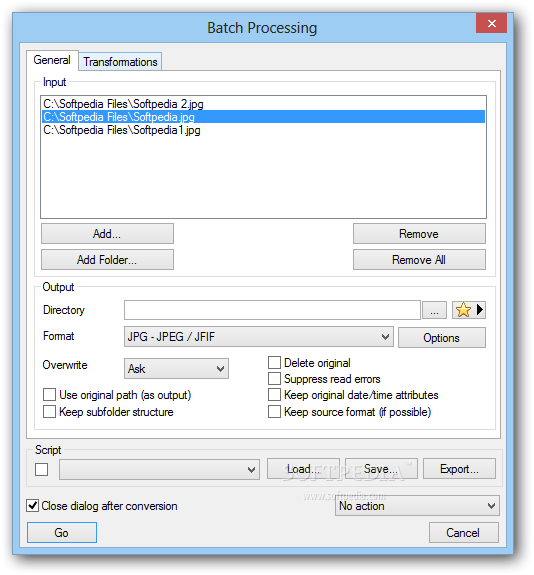The width and height of the screenshot is (534, 575).
Task: Open the No action dropdown
Action: pyautogui.click(x=417, y=506)
